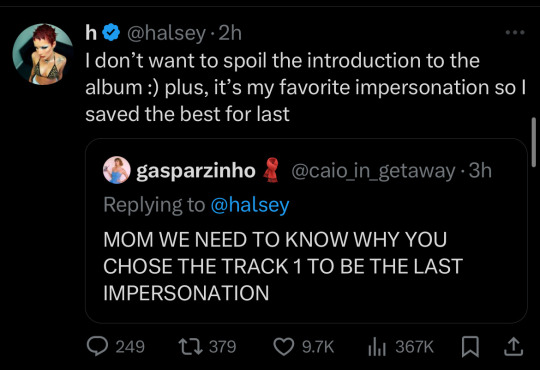This screenshot has height=370, width=540.
Task: Click the blue verified badge next to h
Action: pyautogui.click(x=111, y=33)
